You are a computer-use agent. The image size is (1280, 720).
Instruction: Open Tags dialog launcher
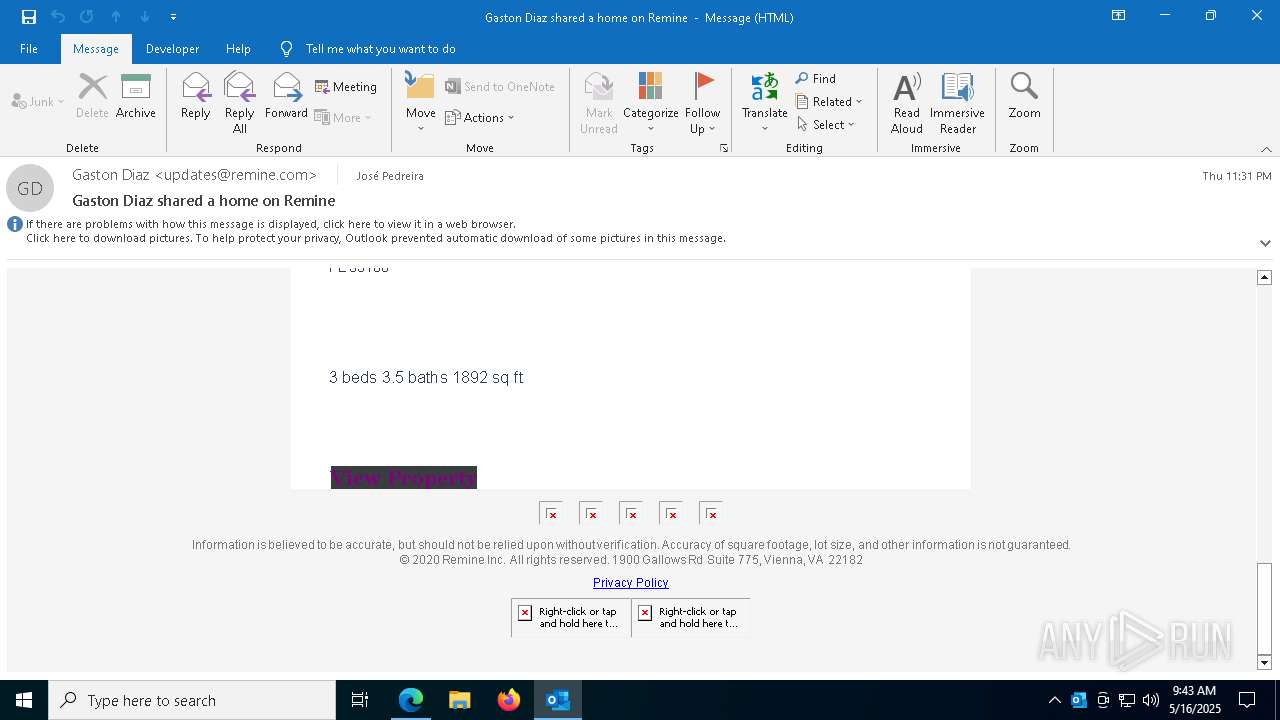tap(723, 148)
